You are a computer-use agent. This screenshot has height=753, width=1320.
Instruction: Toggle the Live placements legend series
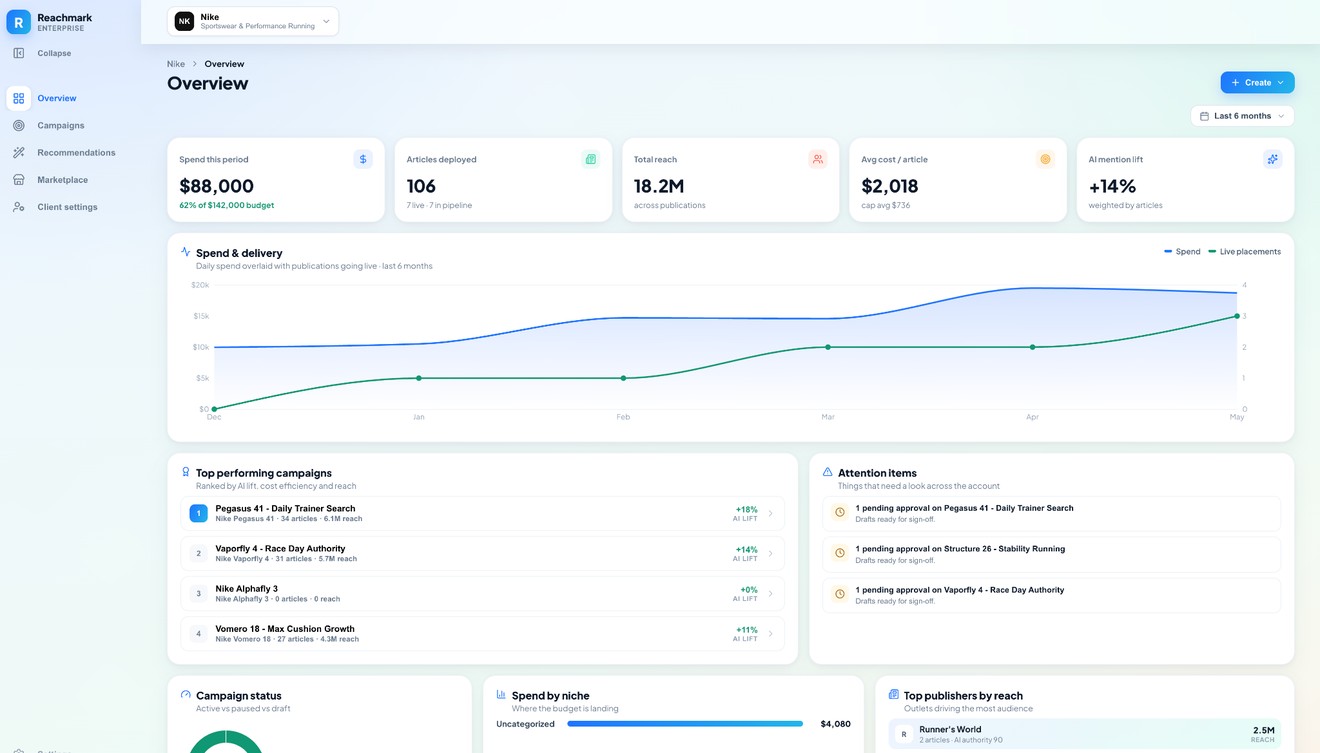point(1244,252)
